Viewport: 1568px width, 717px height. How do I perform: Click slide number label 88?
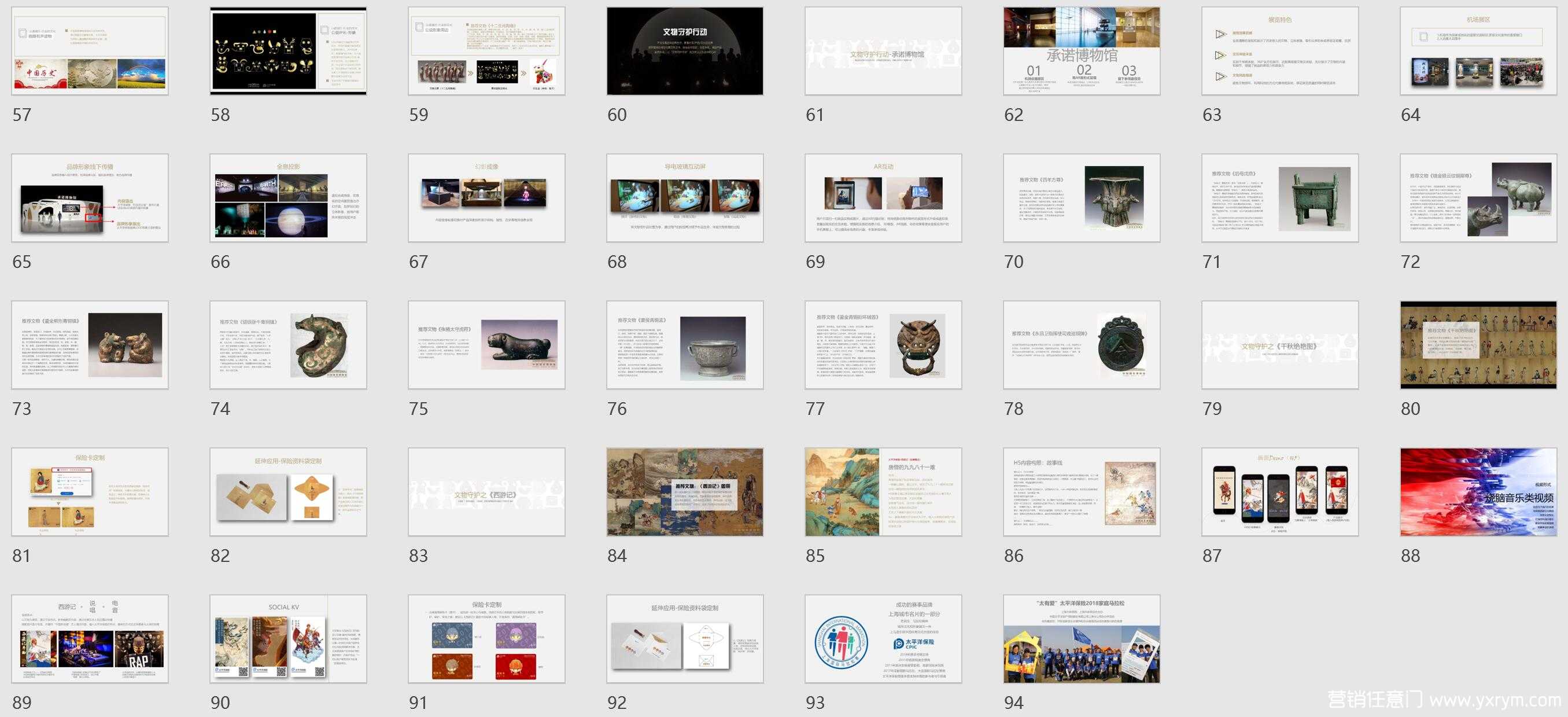tap(1411, 556)
